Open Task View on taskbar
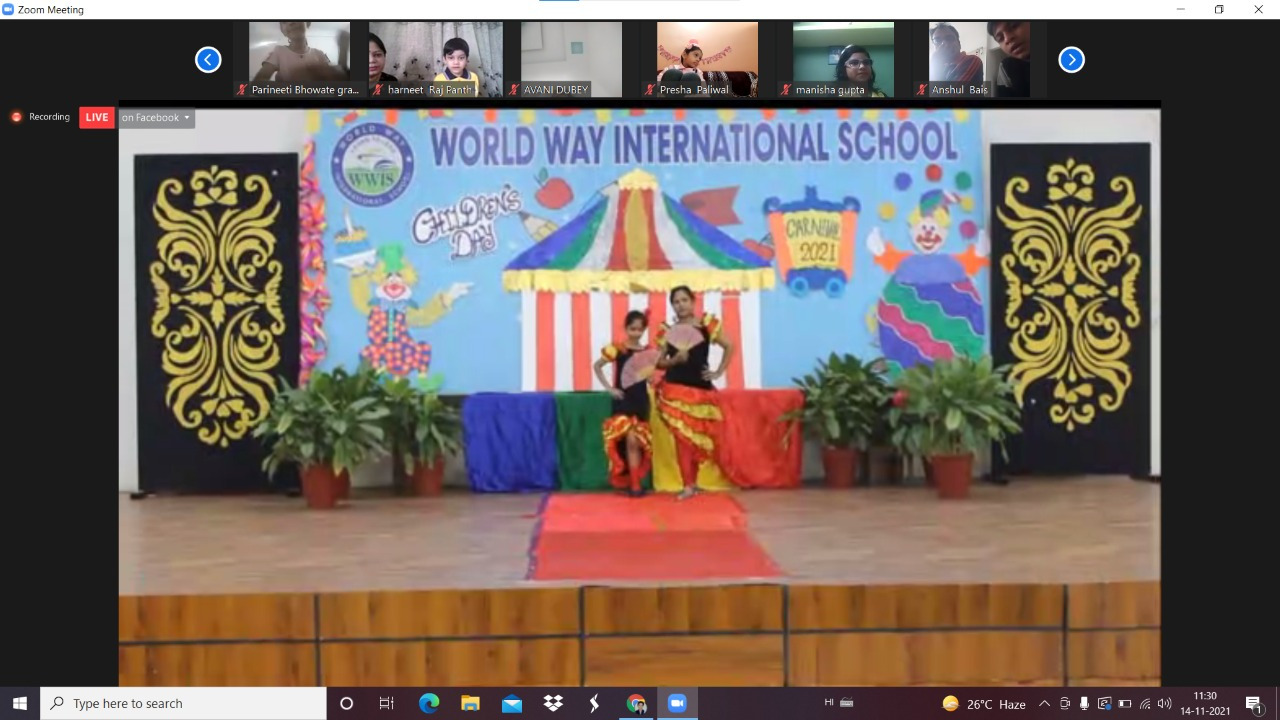 click(387, 704)
